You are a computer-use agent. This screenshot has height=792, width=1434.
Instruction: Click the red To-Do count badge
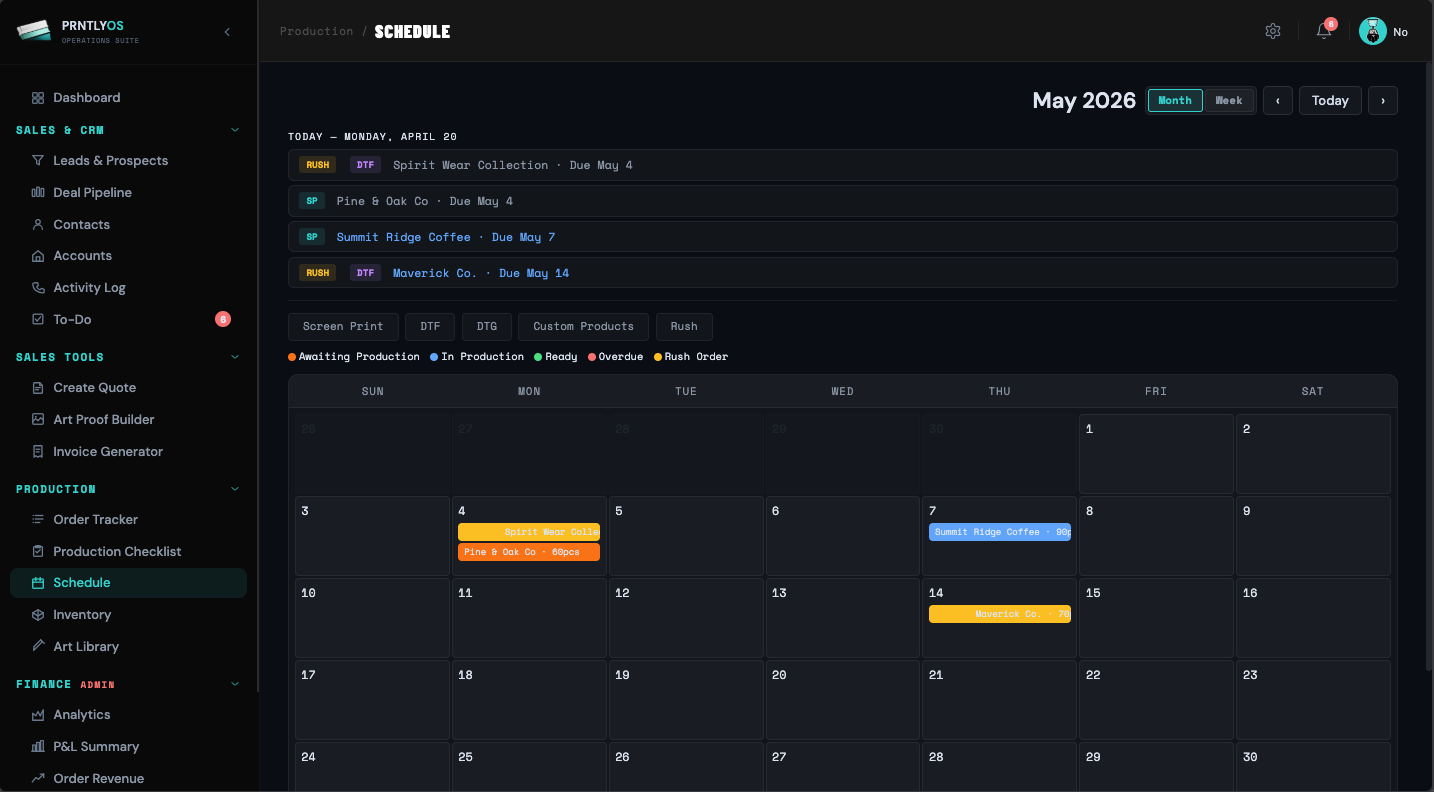coord(223,320)
